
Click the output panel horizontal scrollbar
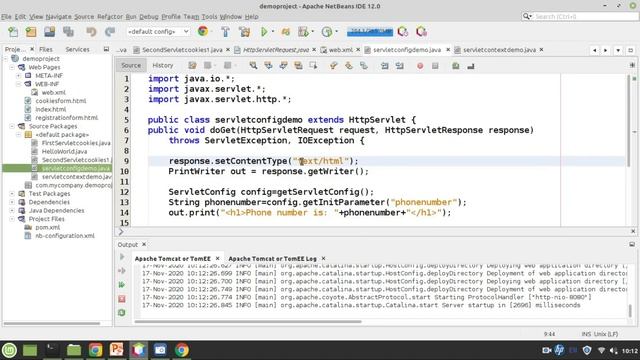click(x=248, y=322)
